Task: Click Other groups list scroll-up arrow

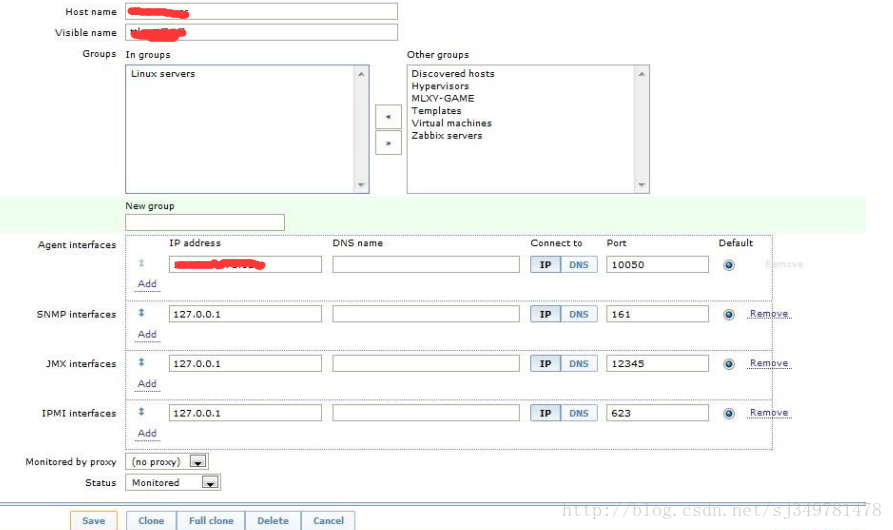Action: (x=642, y=74)
